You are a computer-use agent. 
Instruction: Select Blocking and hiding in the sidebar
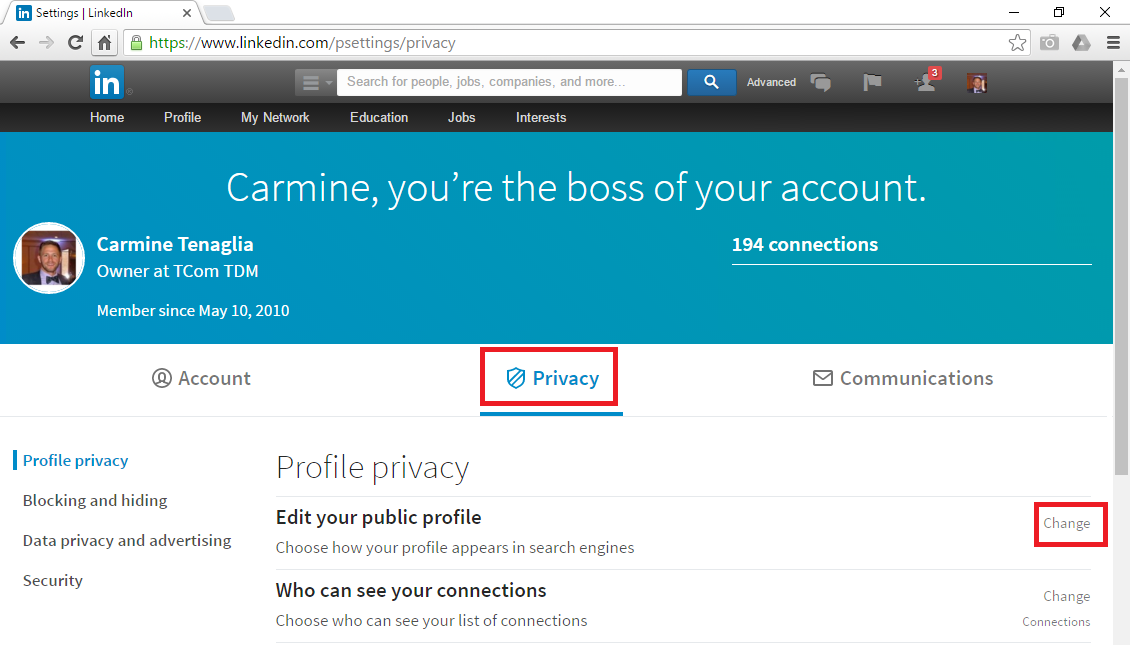(x=95, y=500)
